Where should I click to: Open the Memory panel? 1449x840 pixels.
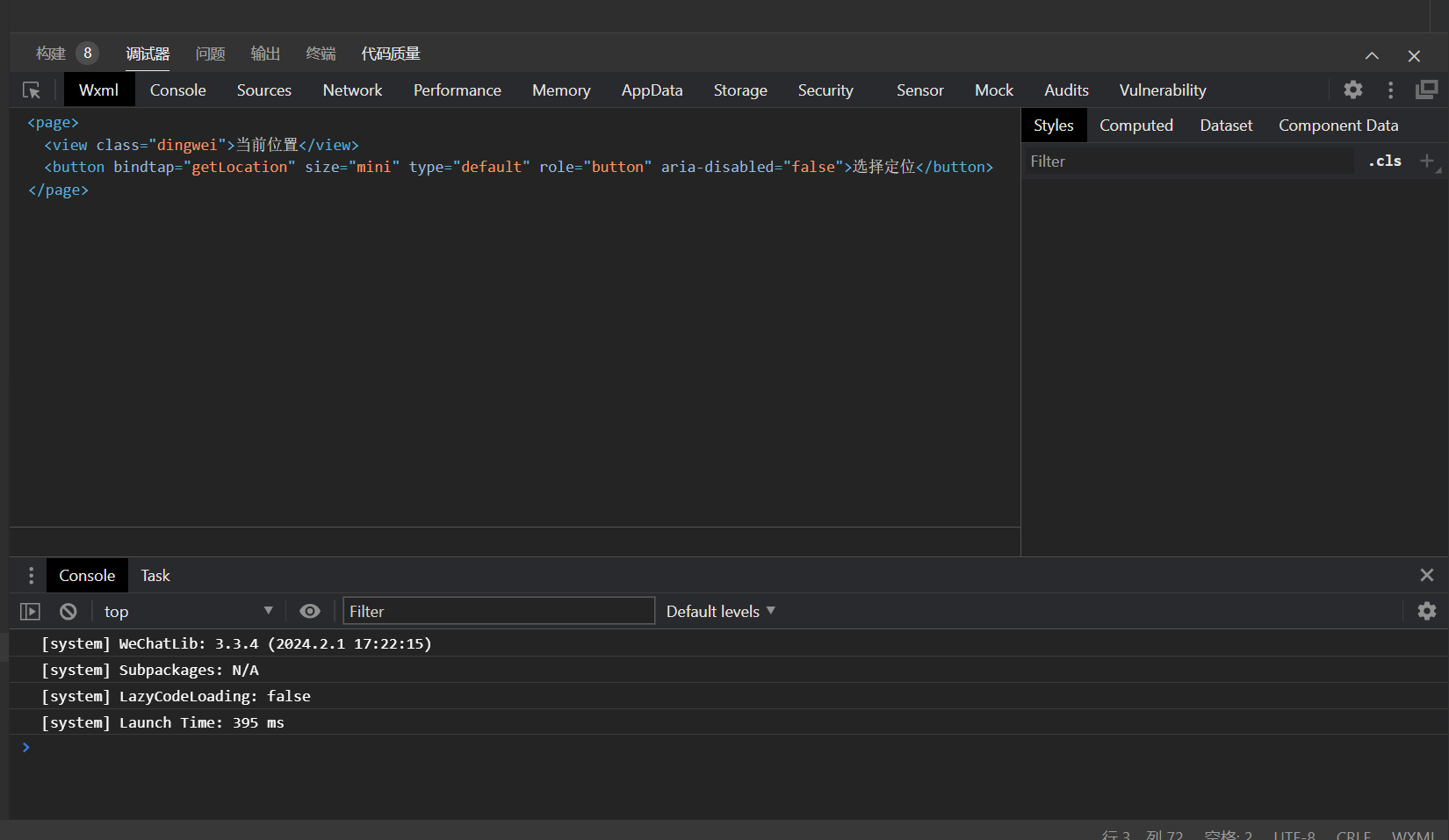561,90
